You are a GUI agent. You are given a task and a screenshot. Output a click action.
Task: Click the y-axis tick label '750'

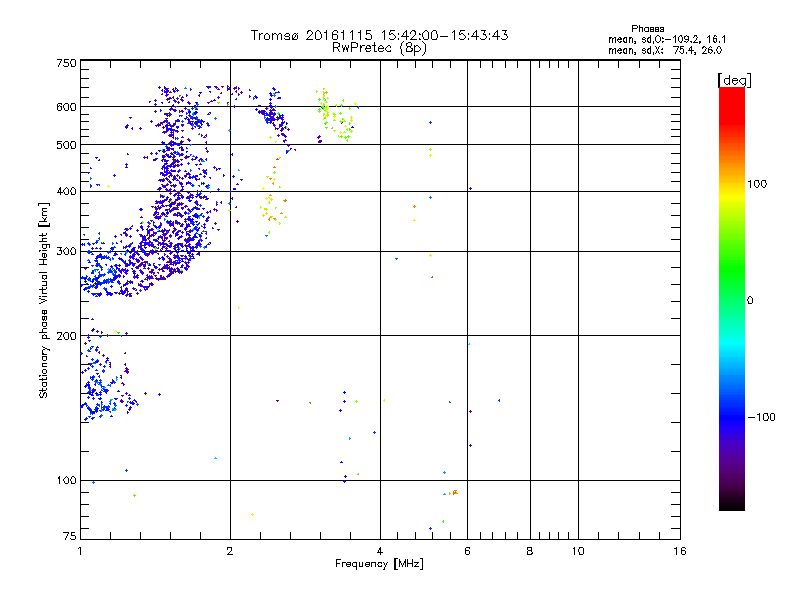point(66,63)
